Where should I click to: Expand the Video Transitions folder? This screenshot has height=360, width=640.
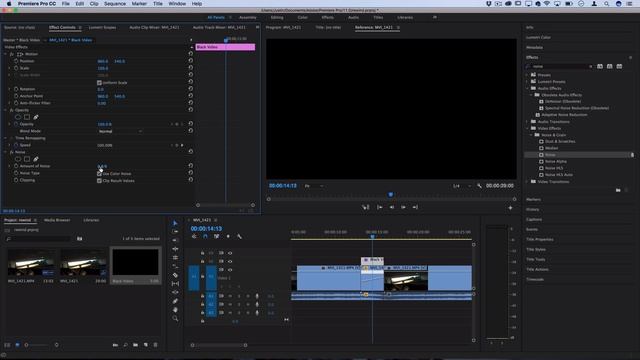point(527,182)
